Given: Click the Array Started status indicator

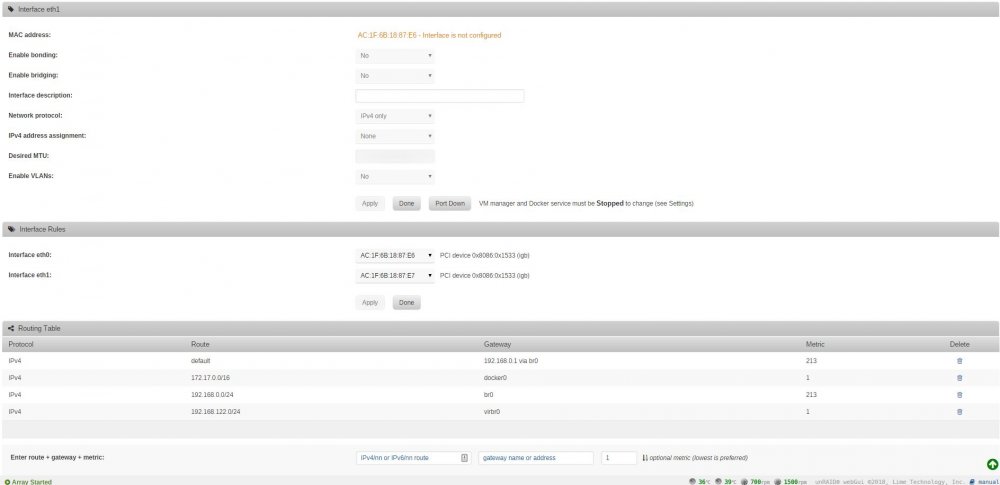Looking at the screenshot, I should (x=28, y=482).
